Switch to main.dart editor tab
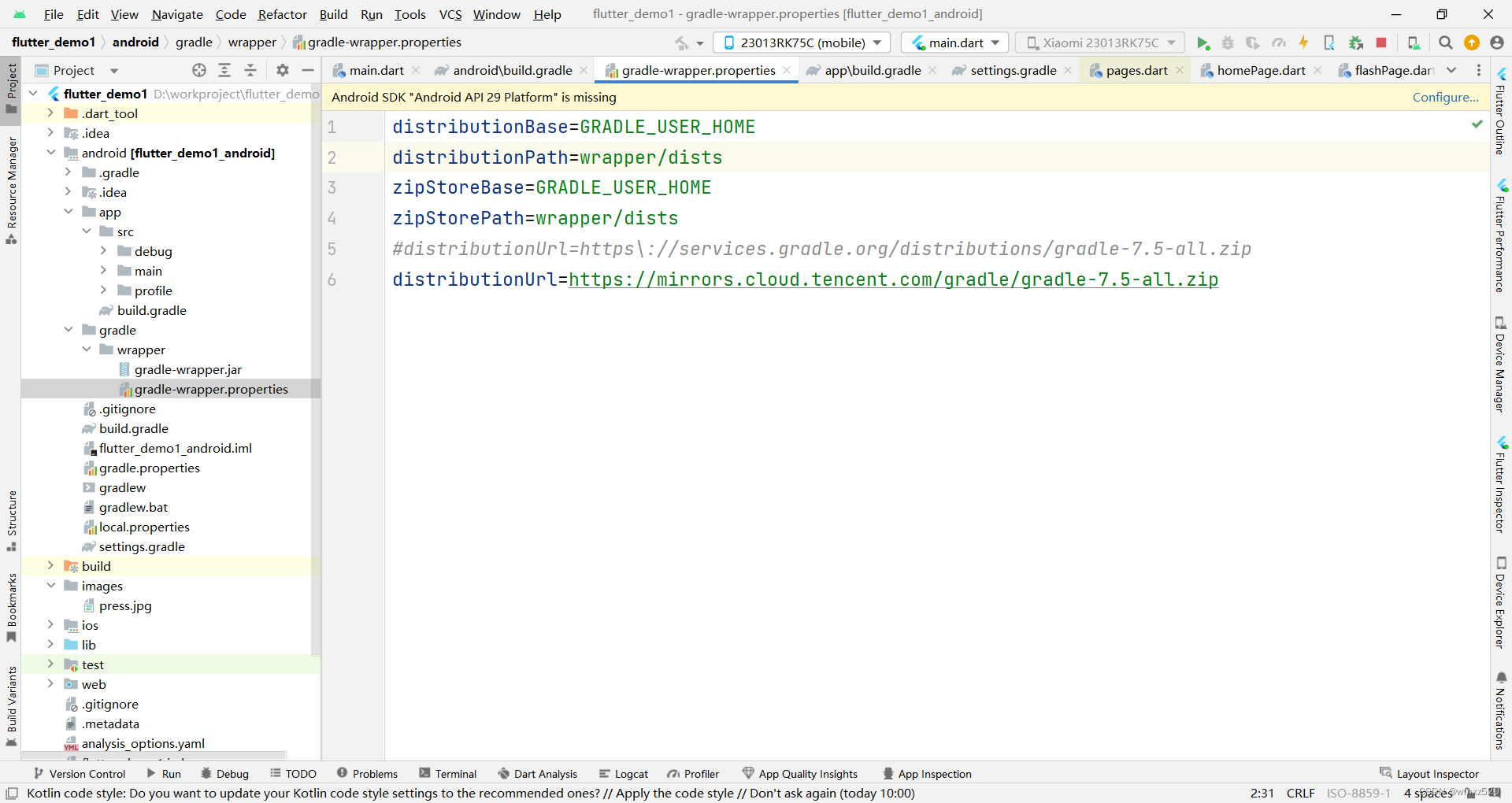Viewport: 1512px width, 803px height. (376, 70)
